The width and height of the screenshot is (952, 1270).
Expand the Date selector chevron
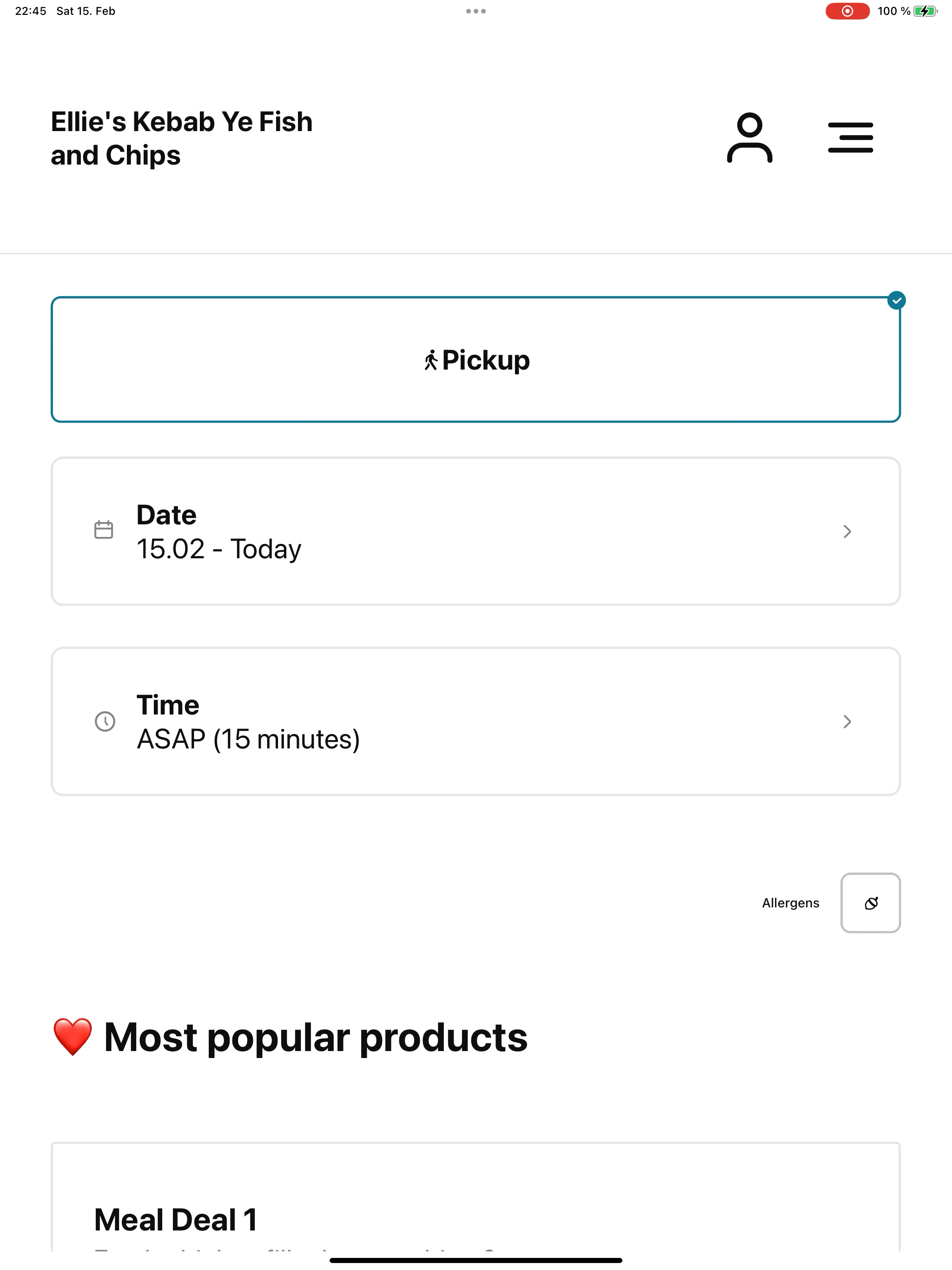click(x=847, y=531)
